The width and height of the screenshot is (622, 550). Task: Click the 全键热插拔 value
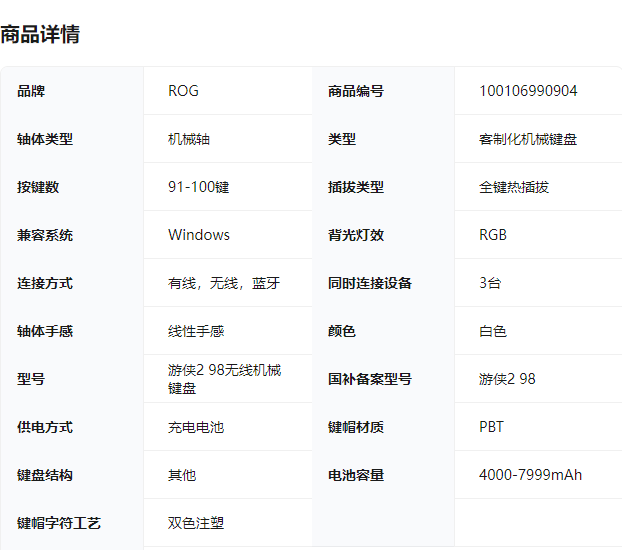514,187
